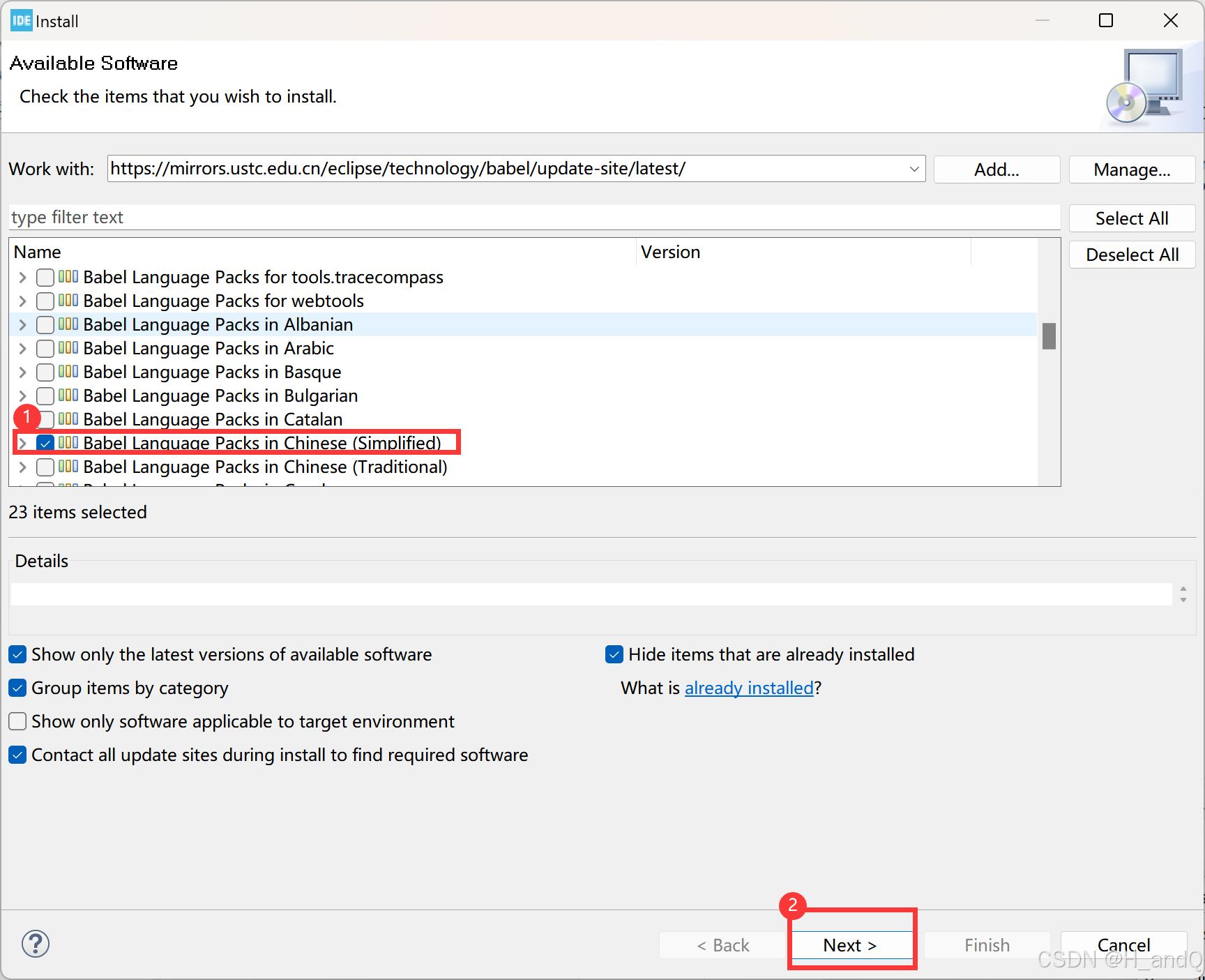This screenshot has height=980, width=1205.
Task: Select Babel Language Packs for webtools row
Action: (x=523, y=301)
